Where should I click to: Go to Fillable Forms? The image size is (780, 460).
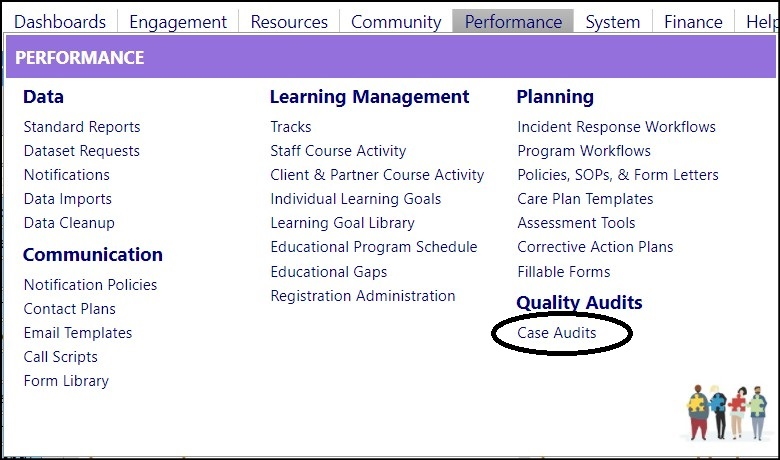click(564, 272)
